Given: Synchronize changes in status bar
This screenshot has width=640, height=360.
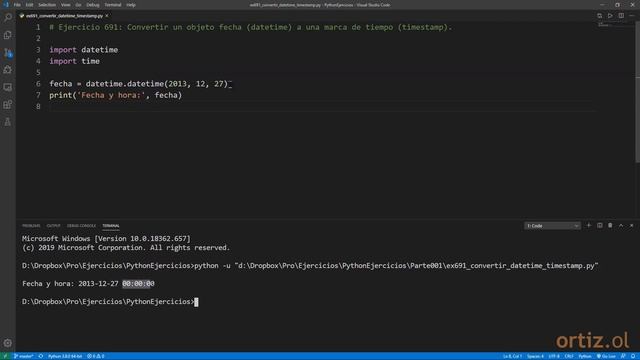Looking at the screenshot, I should point(41,356).
